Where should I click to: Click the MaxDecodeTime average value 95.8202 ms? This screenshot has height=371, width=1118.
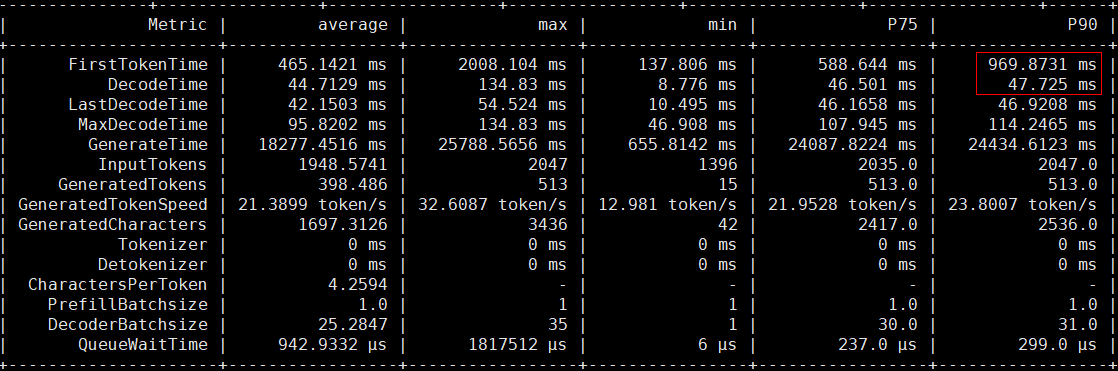click(x=333, y=125)
